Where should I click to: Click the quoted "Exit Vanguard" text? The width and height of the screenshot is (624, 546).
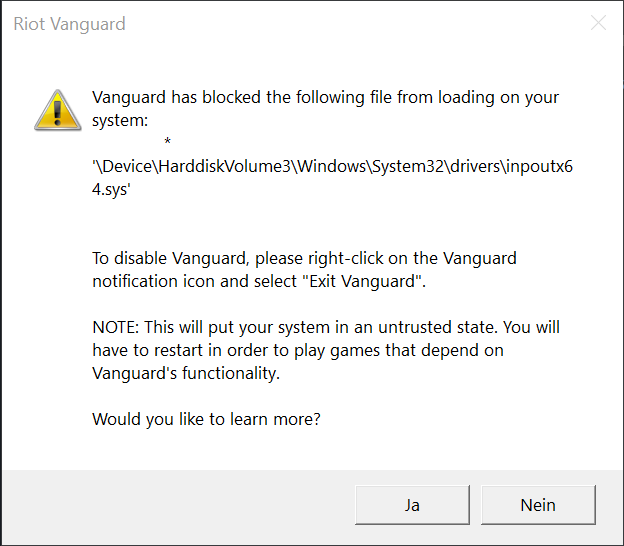pyautogui.click(x=365, y=281)
